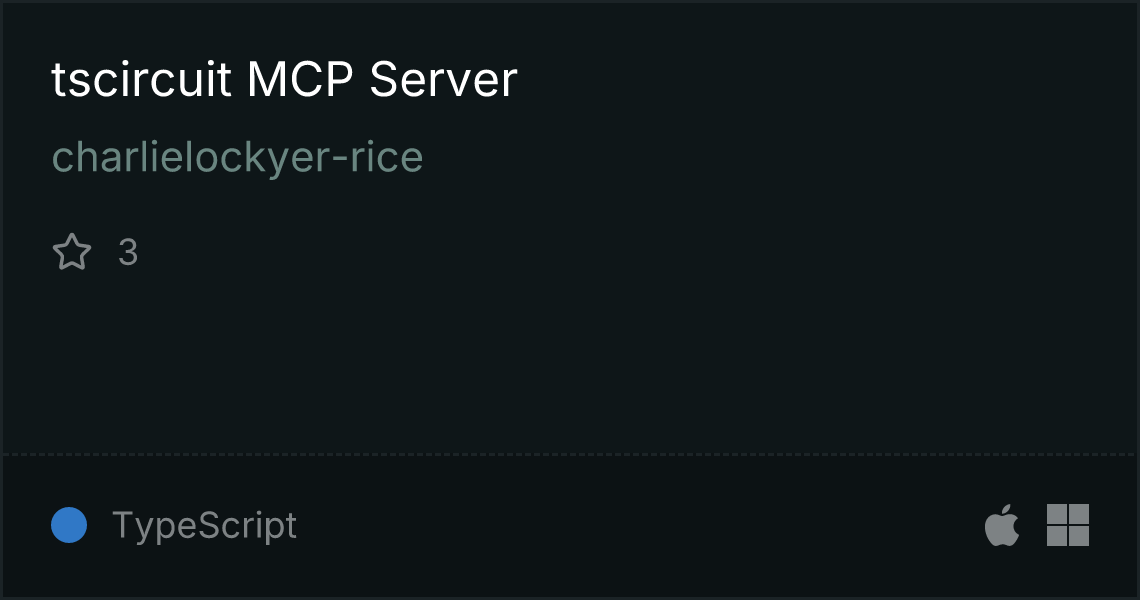Click the dashed divider above the footer

[569, 455]
